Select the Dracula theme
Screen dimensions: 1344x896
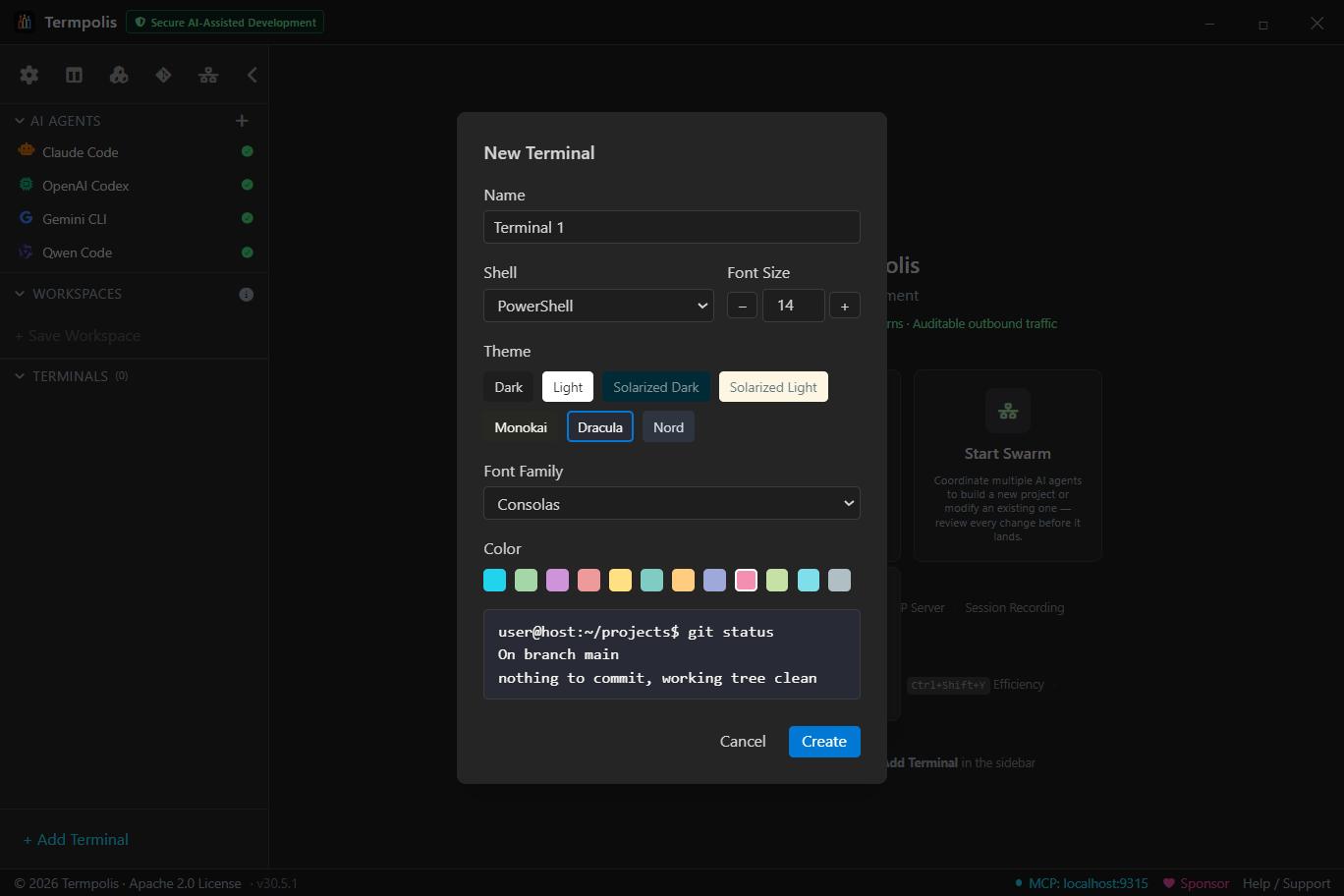tap(600, 427)
